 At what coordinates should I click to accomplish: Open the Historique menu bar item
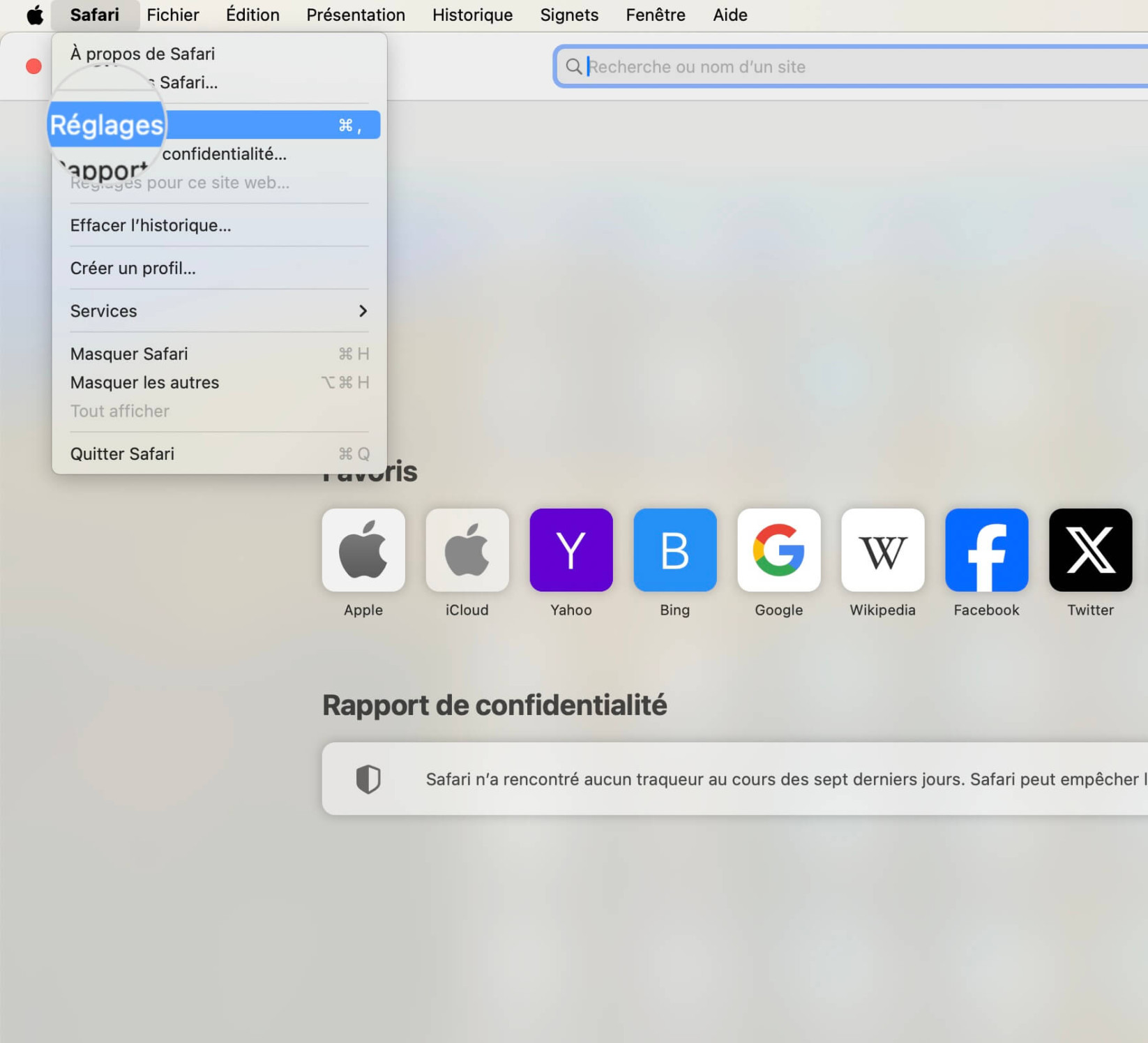472,15
